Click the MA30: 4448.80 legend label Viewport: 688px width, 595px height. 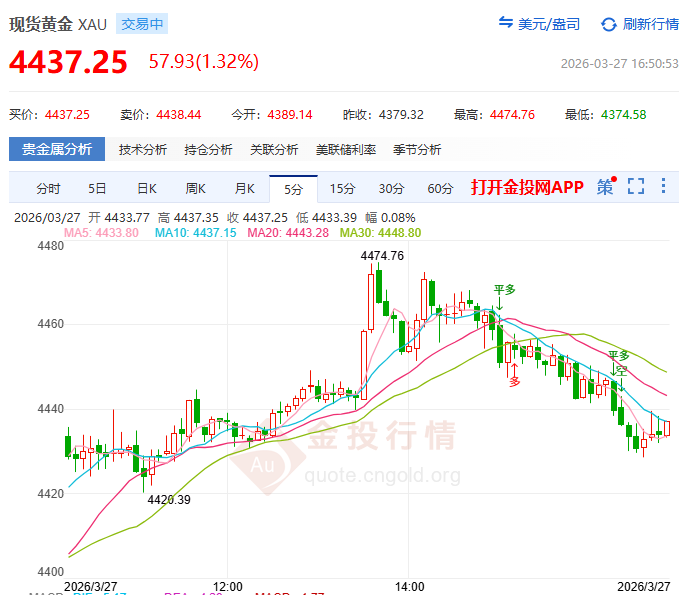click(x=380, y=233)
